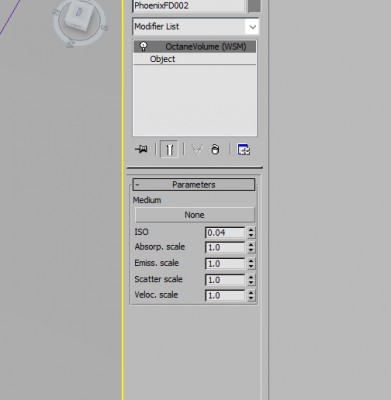Viewport: 391px width, 400px height.
Task: Click Remove Modifier trash icon
Action: 215,149
